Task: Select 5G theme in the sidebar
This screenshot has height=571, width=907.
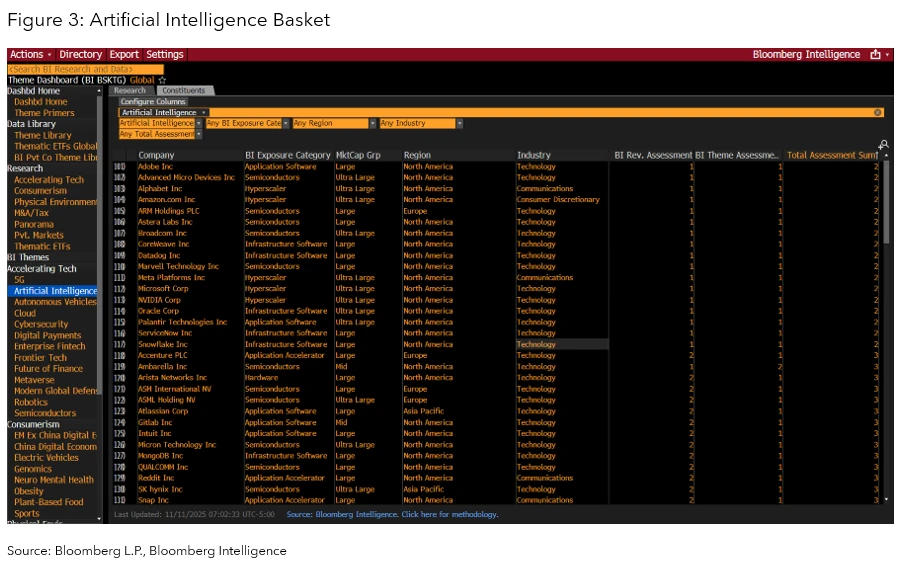Action: point(19,279)
